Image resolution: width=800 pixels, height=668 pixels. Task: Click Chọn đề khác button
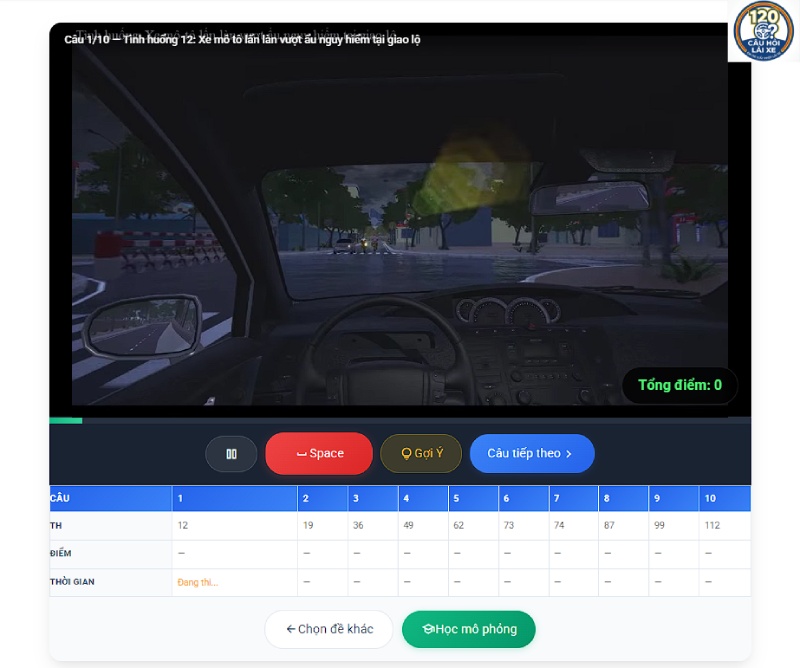coord(329,629)
